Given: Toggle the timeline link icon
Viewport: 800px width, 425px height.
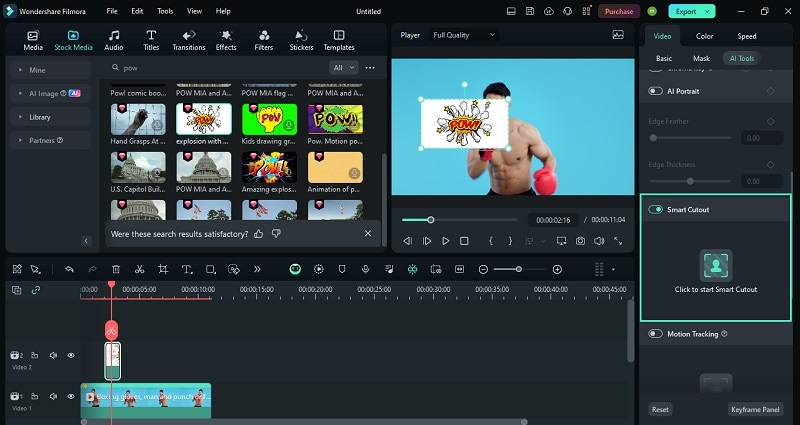Looking at the screenshot, I should click(x=35, y=290).
